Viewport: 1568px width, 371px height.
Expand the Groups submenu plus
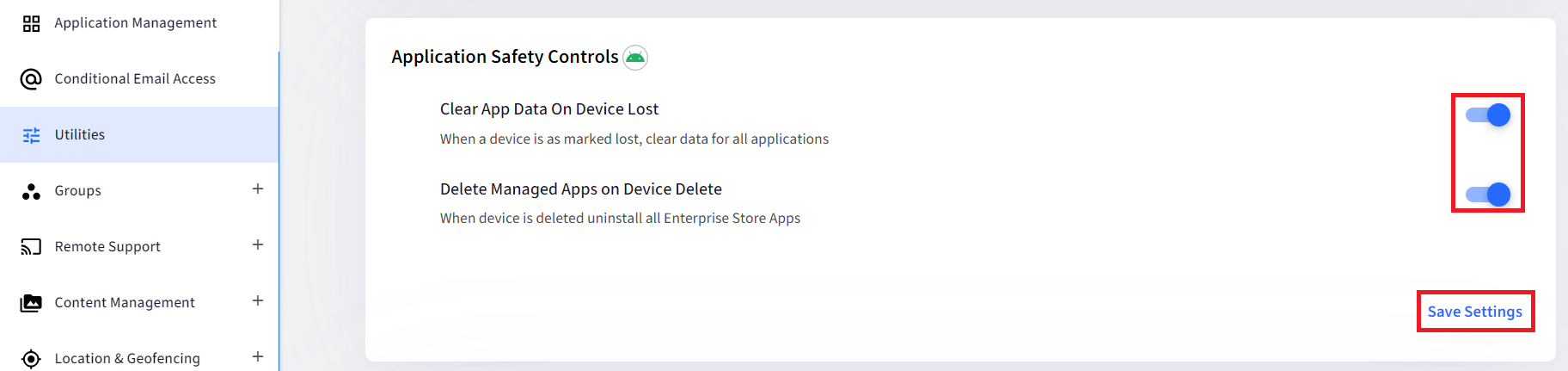[x=258, y=189]
